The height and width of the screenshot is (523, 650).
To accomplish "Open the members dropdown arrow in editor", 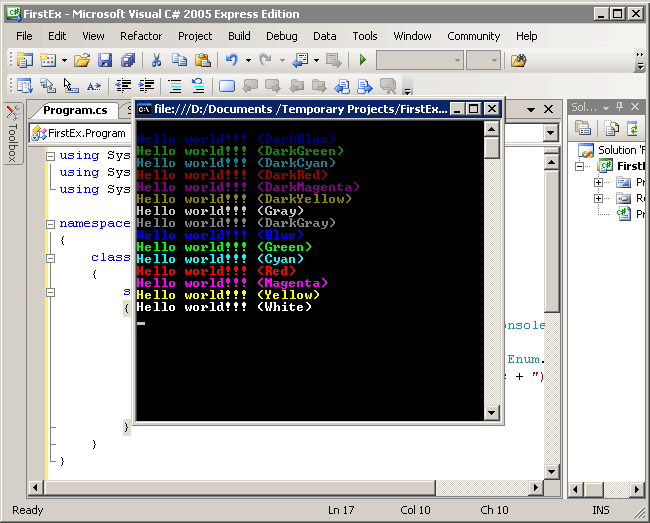I will point(550,133).
